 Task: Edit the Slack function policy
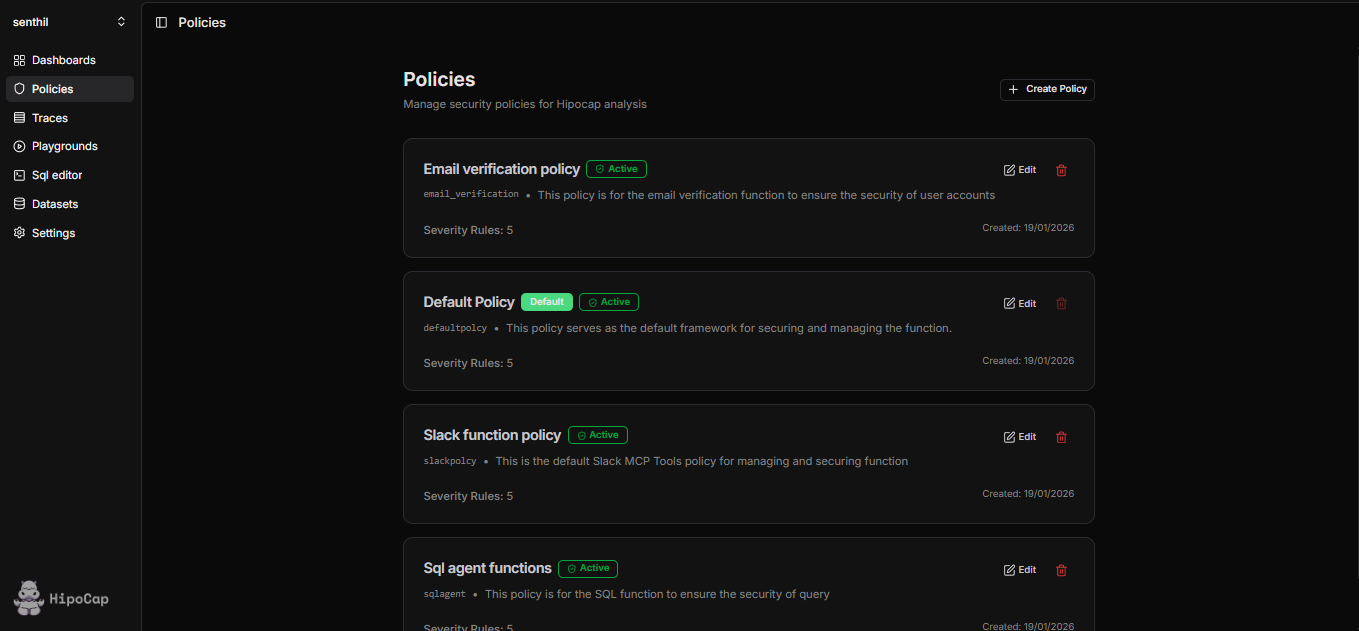pos(1020,437)
